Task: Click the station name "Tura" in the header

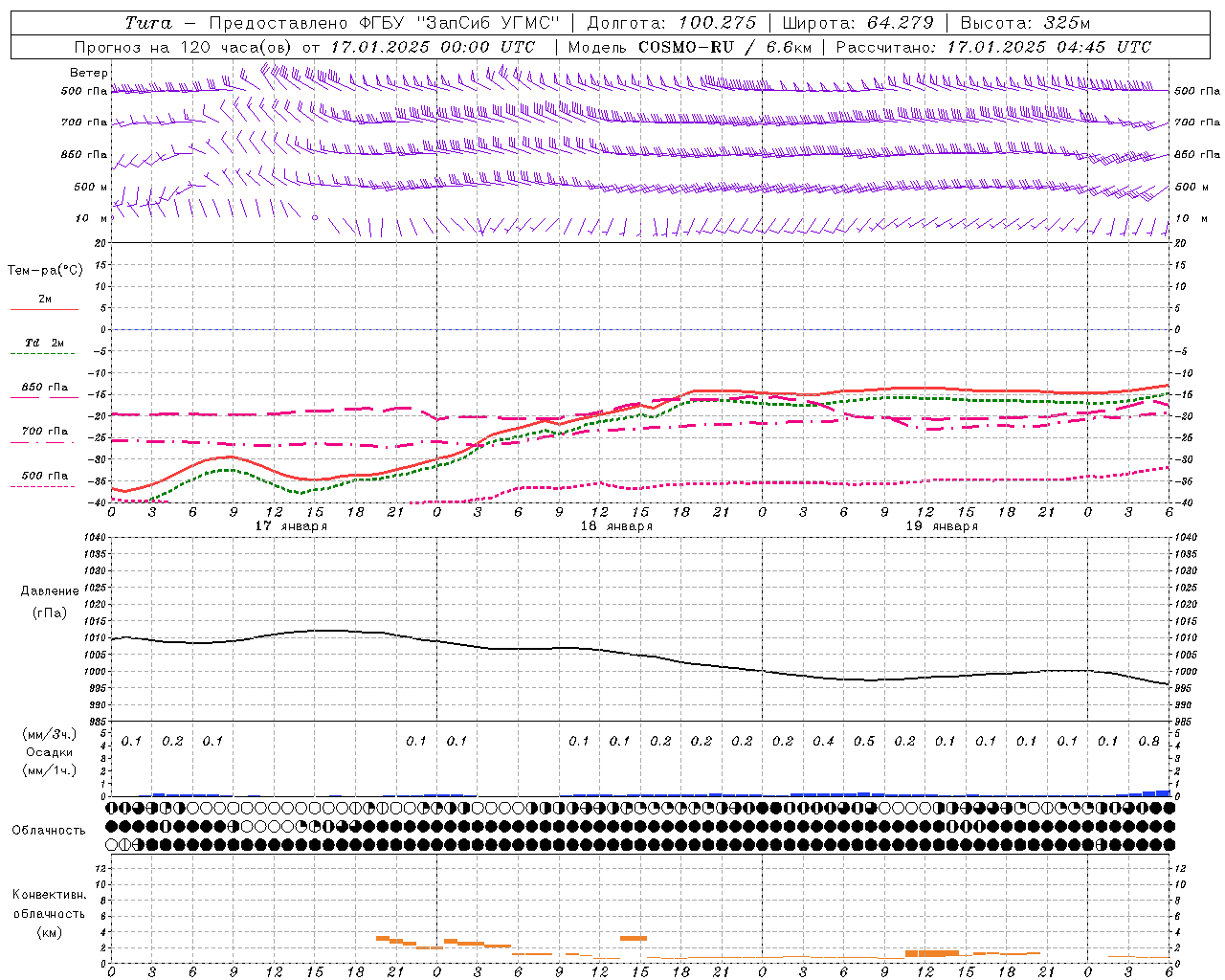Action: [148, 23]
